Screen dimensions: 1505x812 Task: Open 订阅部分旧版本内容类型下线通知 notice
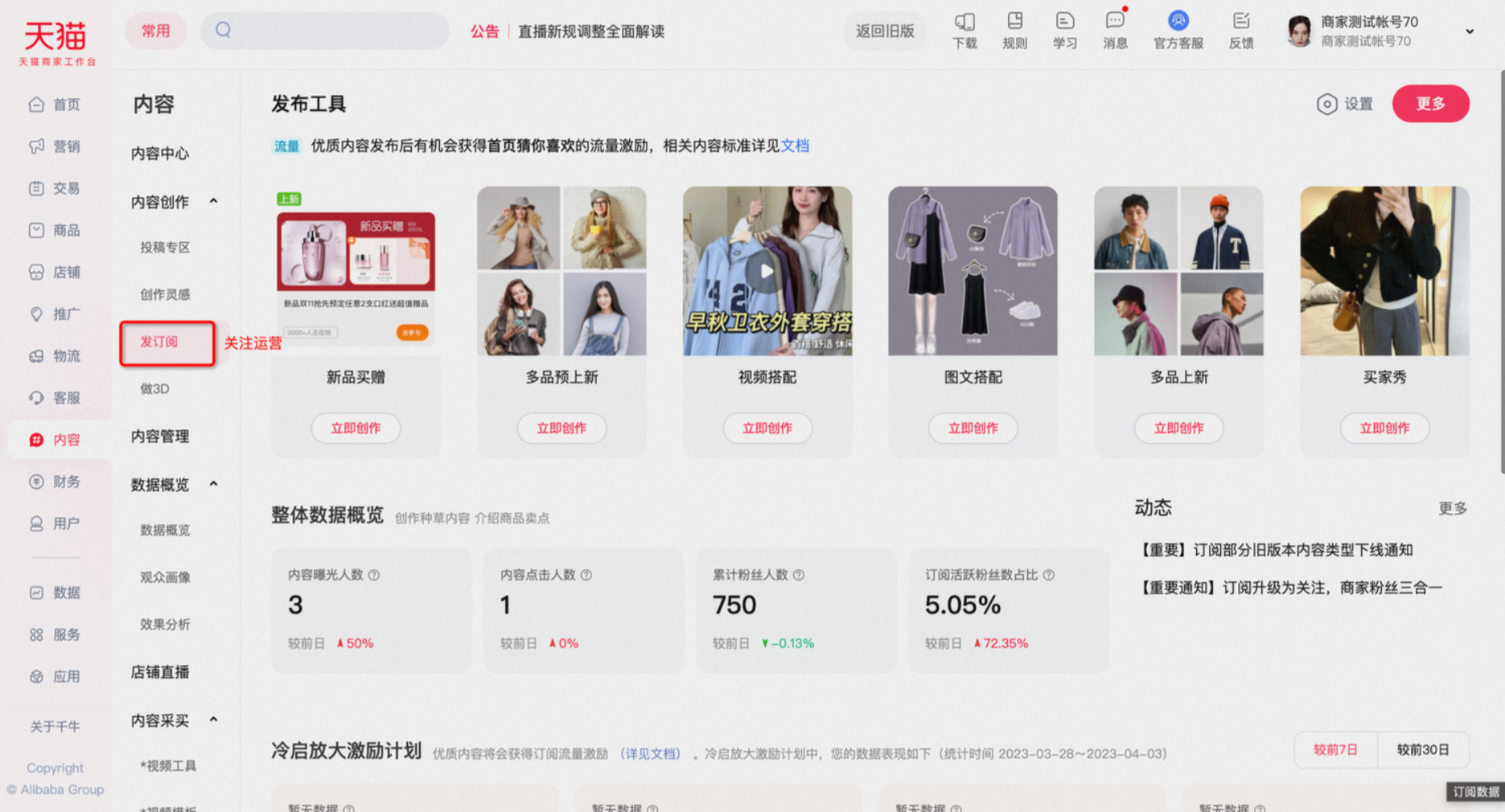(x=1276, y=550)
